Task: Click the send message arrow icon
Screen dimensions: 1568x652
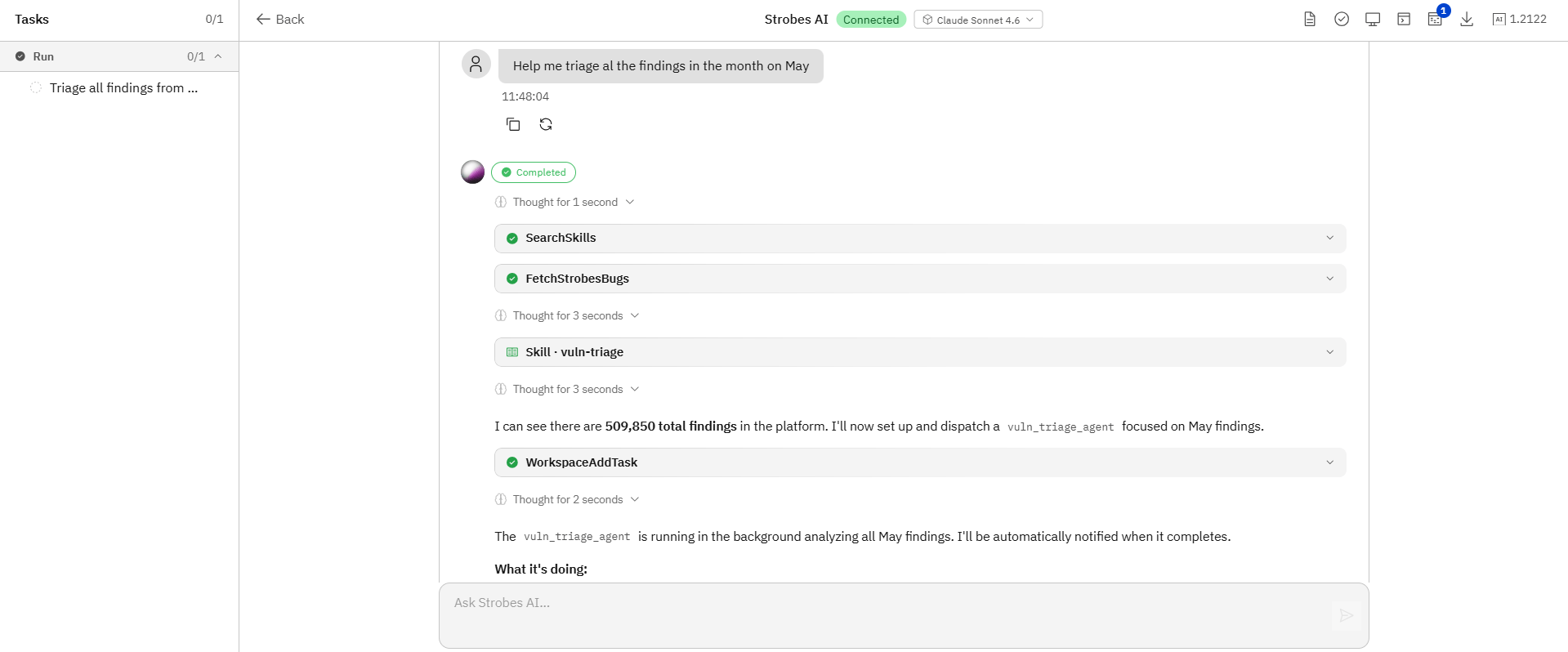Action: [1347, 615]
